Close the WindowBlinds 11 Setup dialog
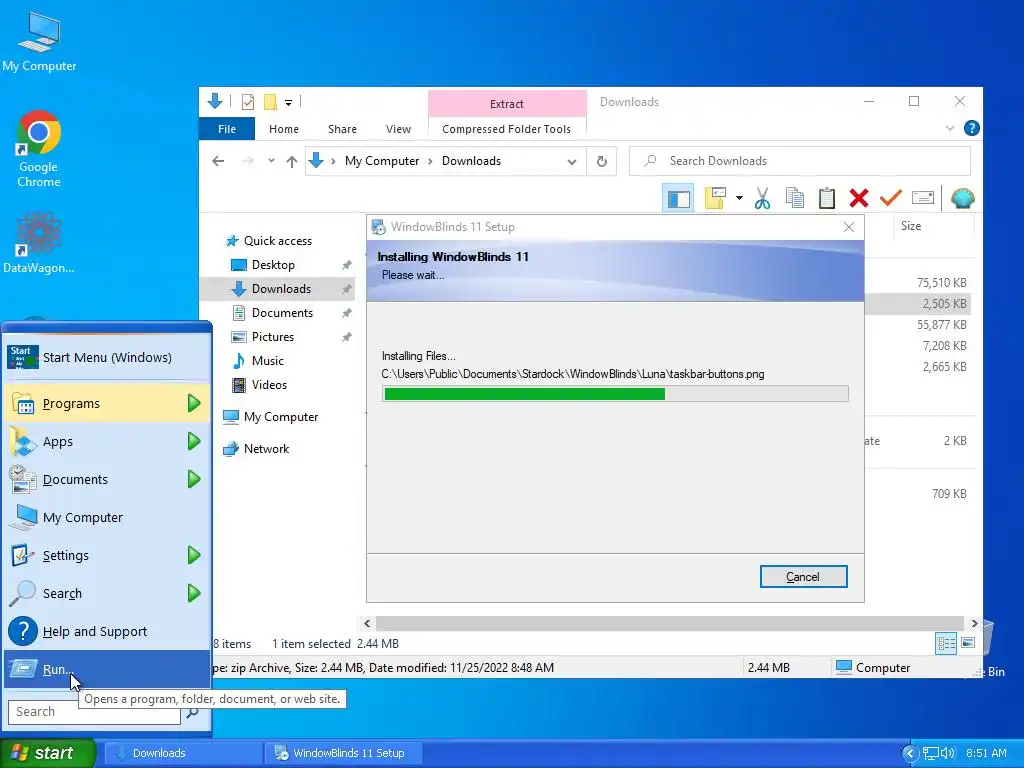Image resolution: width=1024 pixels, height=768 pixels. (848, 227)
